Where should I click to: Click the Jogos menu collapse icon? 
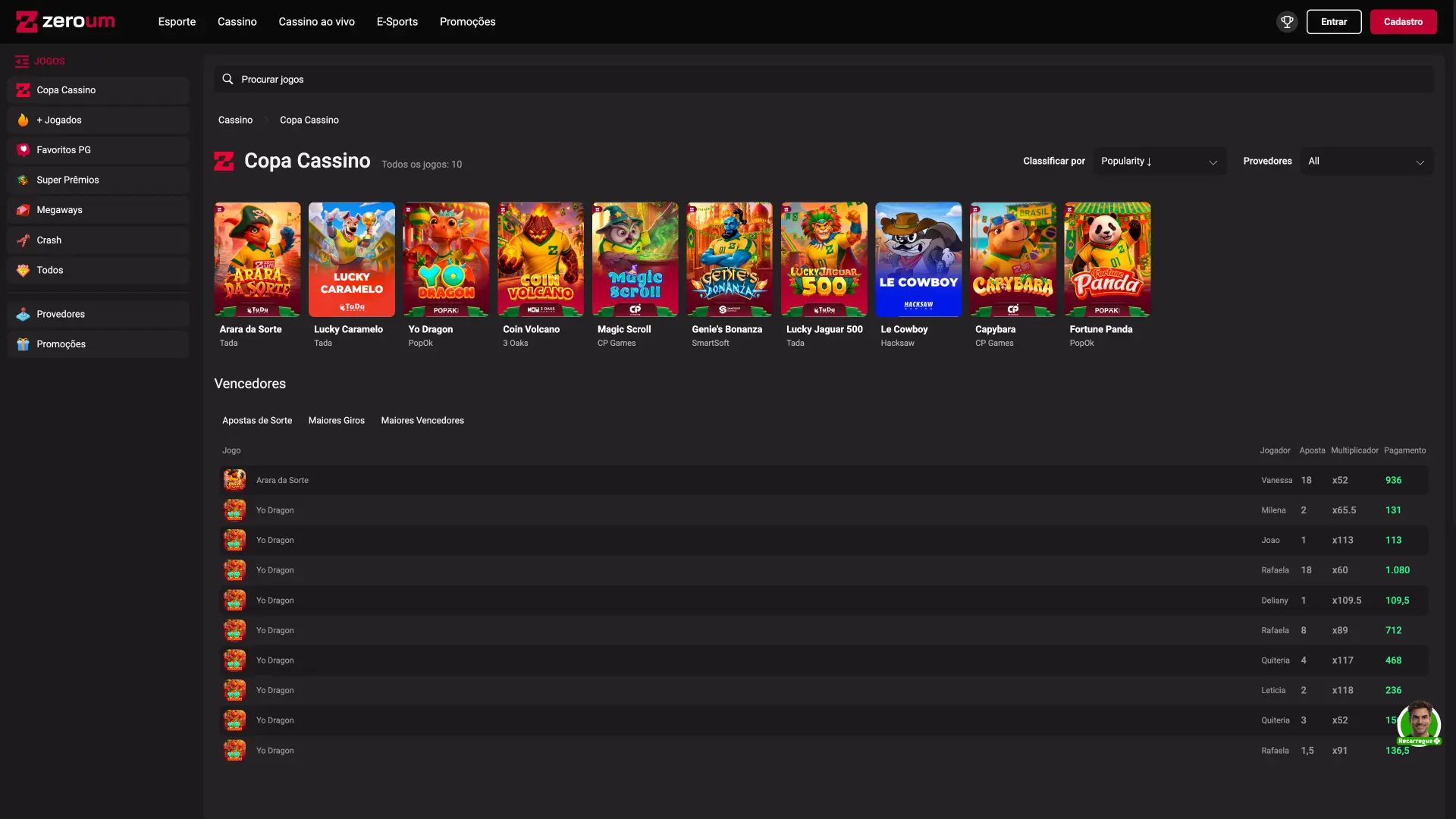tap(22, 61)
